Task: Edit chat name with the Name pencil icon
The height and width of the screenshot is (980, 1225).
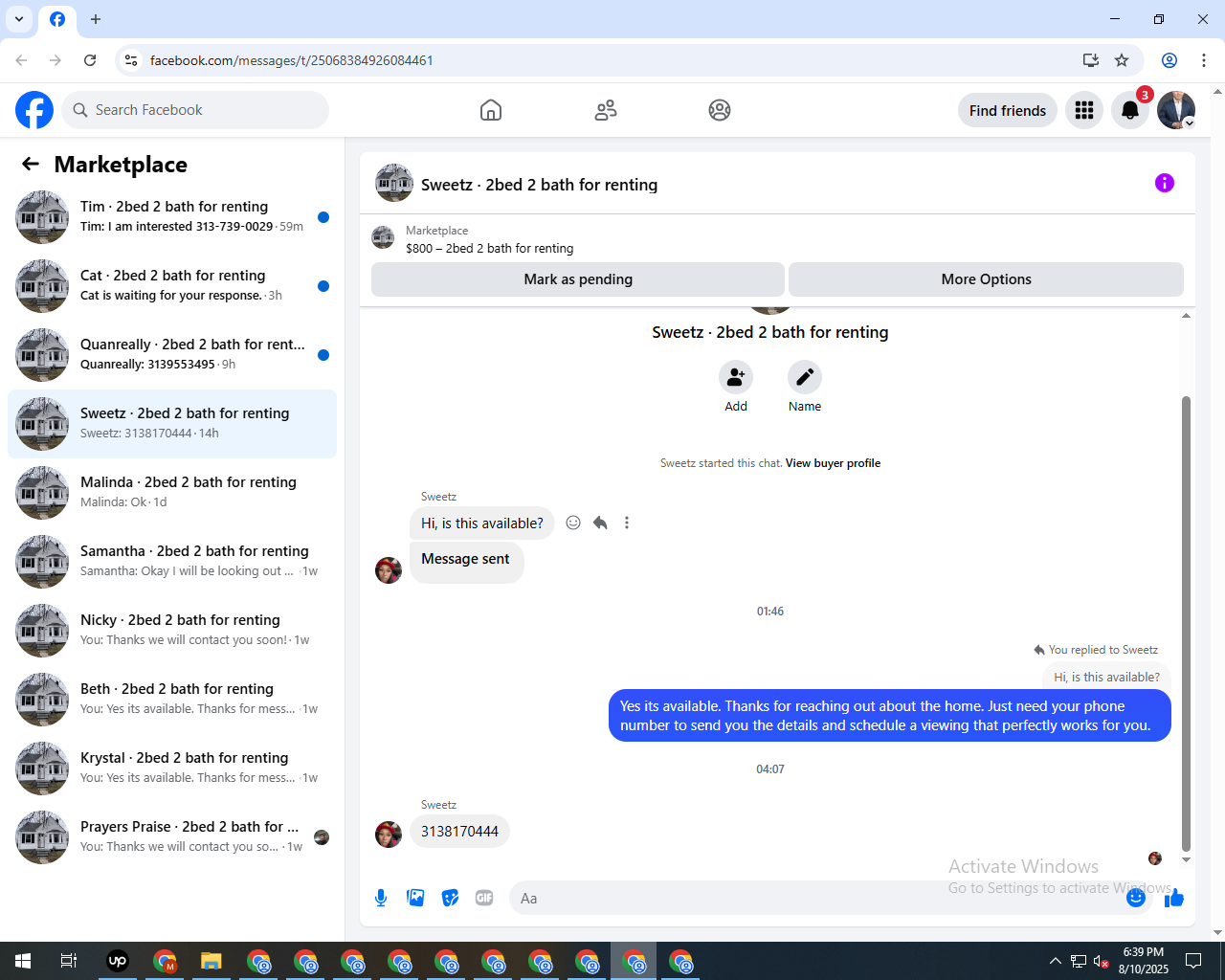Action: click(805, 377)
